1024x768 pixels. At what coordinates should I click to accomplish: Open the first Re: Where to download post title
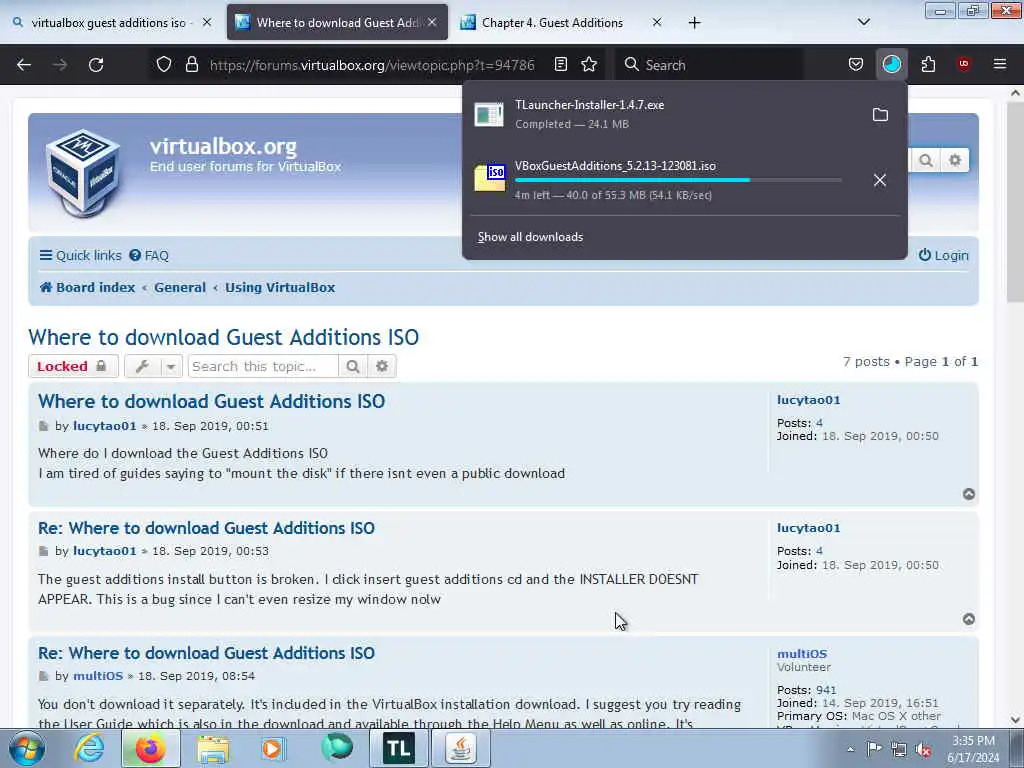[206, 528]
